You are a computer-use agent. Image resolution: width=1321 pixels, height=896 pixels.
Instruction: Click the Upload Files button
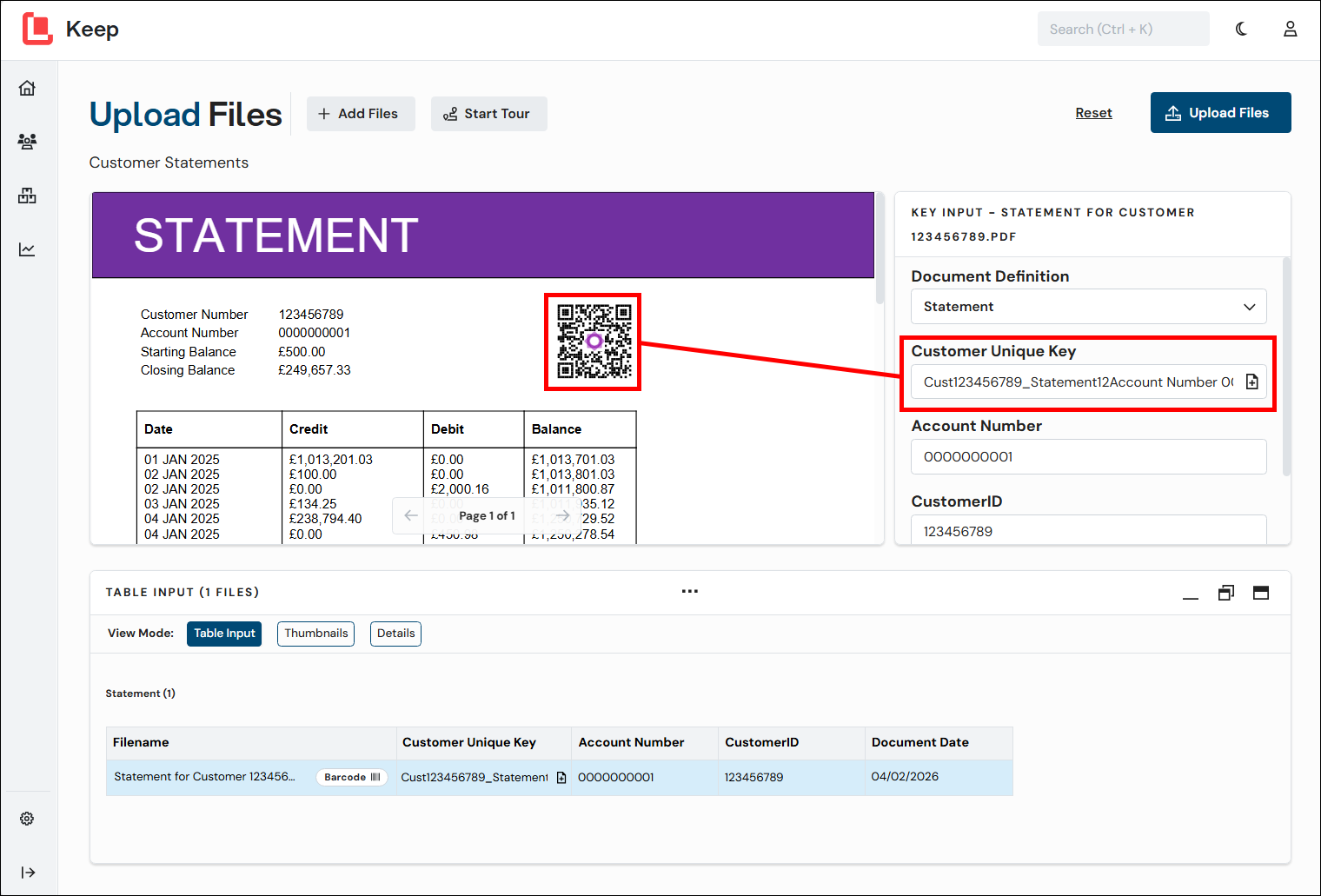pyautogui.click(x=1221, y=113)
